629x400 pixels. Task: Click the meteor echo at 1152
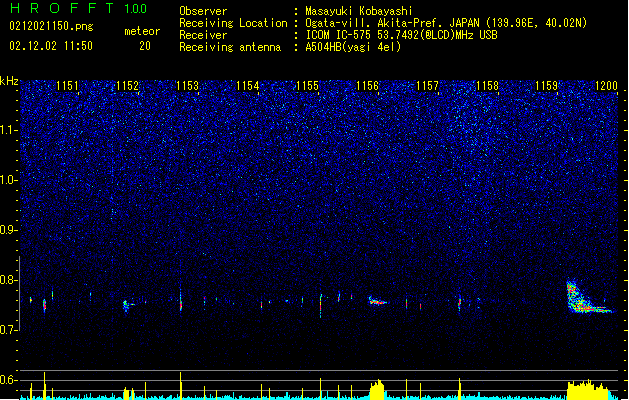128,305
